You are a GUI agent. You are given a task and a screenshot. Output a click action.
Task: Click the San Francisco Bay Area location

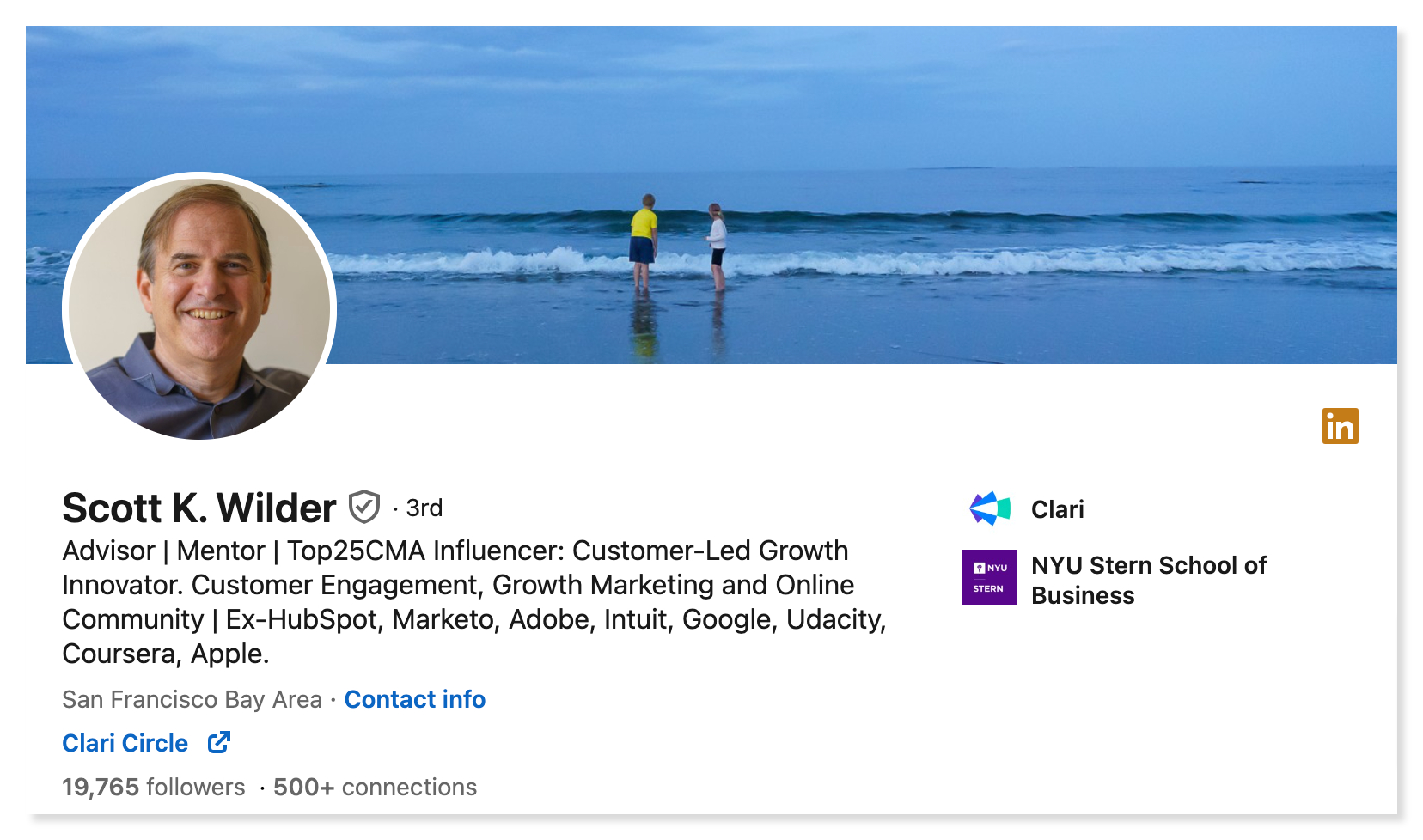point(192,699)
